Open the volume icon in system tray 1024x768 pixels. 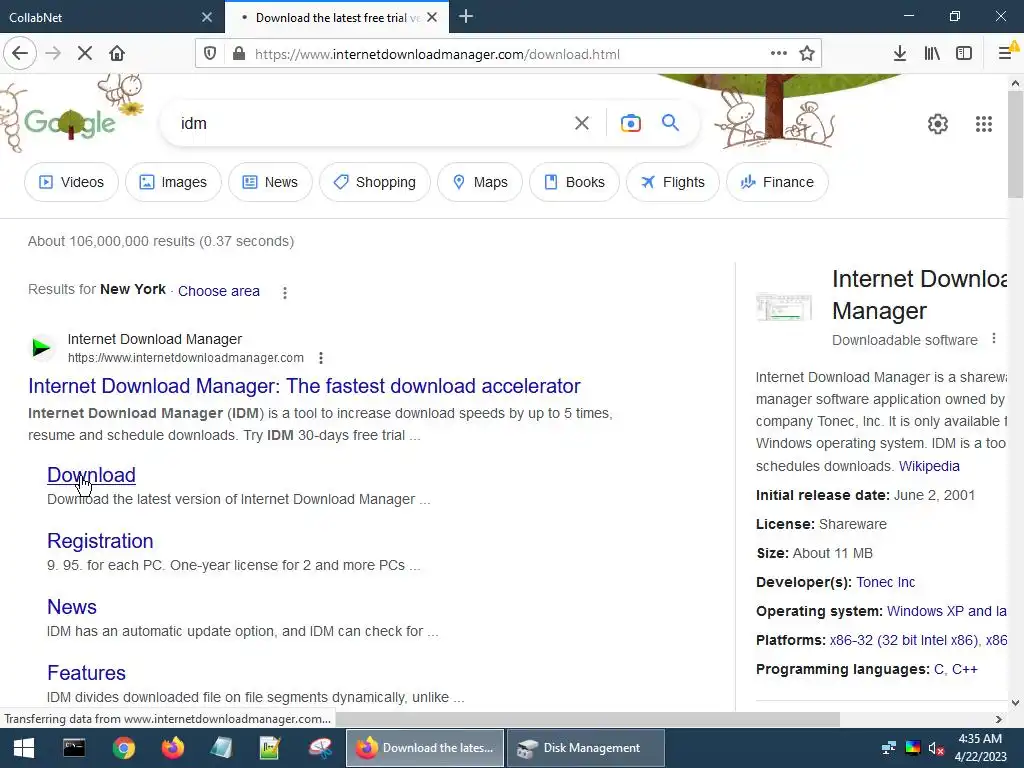click(936, 748)
